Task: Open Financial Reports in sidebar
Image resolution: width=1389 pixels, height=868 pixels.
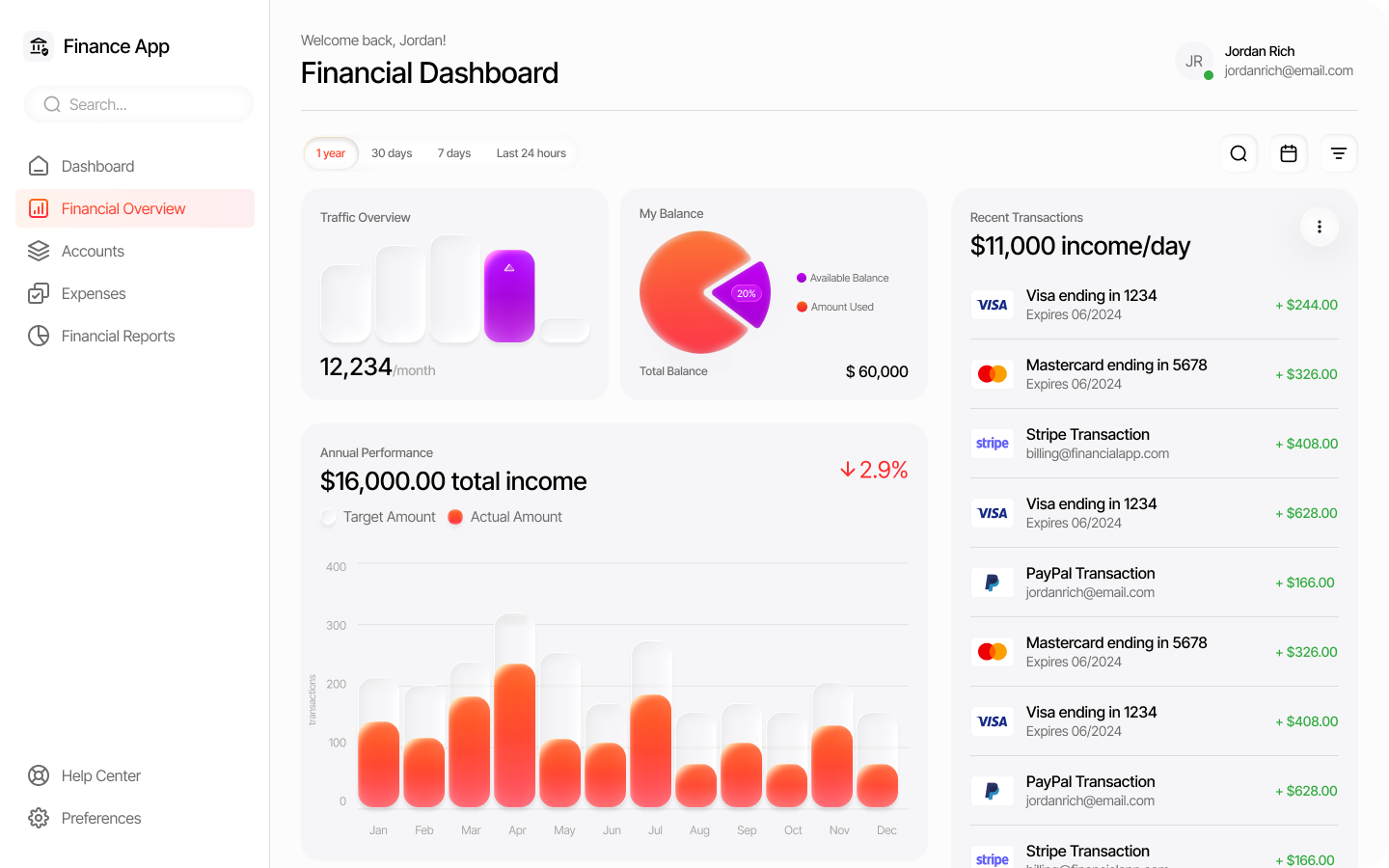Action: pyautogui.click(x=135, y=336)
